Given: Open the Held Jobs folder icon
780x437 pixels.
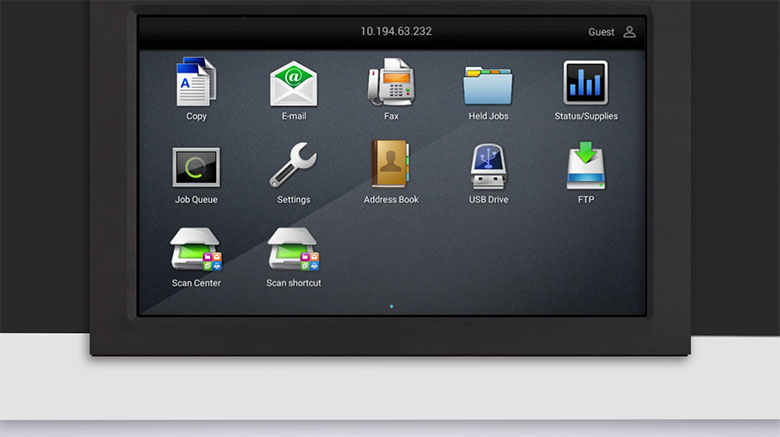Looking at the screenshot, I should (x=488, y=86).
